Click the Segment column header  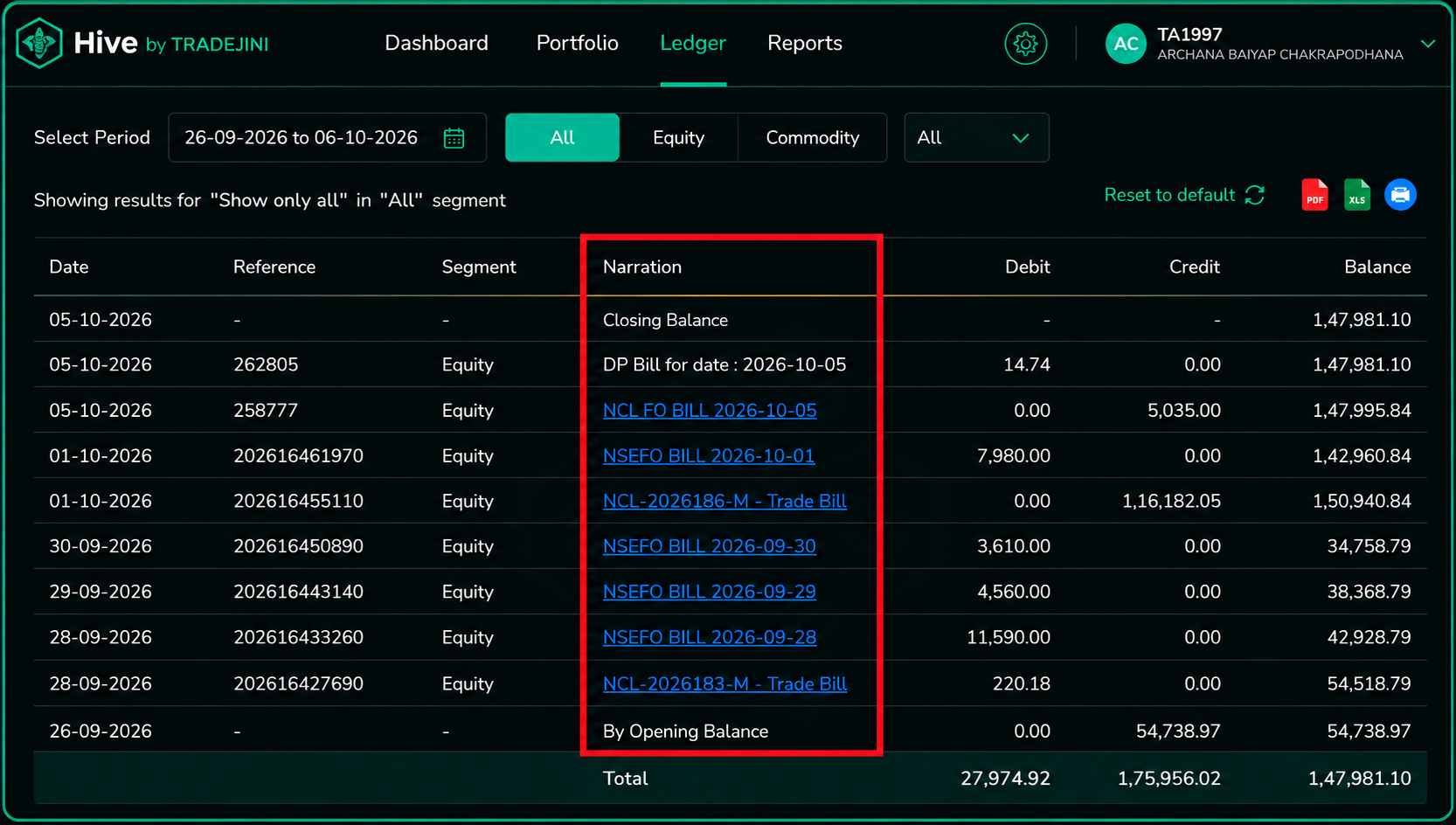pos(479,267)
